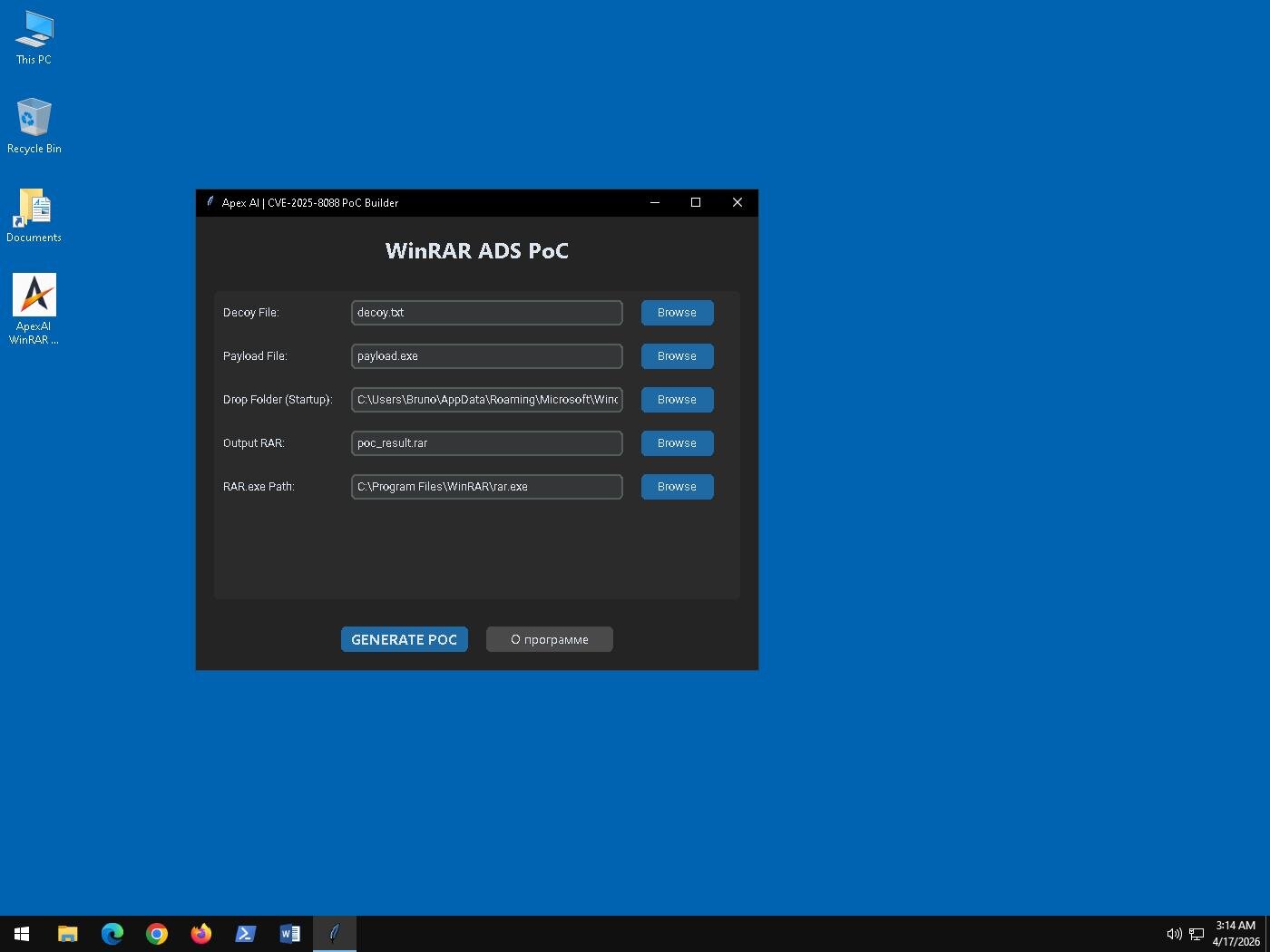
Task: Focus the RAR.exe Path input field
Action: point(487,487)
